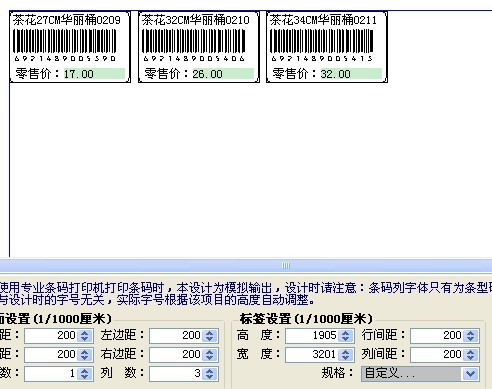492x389 pixels.
Task: Click the 右边距 value field
Action: point(176,354)
